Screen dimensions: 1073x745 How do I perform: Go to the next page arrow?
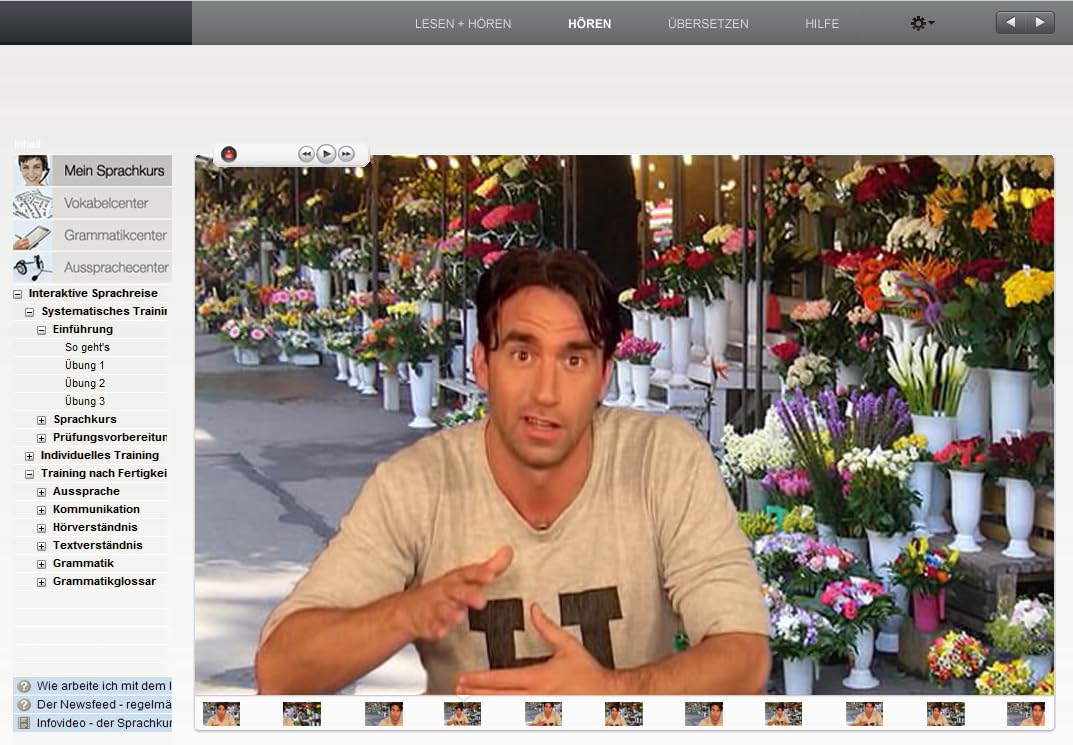pos(1039,23)
